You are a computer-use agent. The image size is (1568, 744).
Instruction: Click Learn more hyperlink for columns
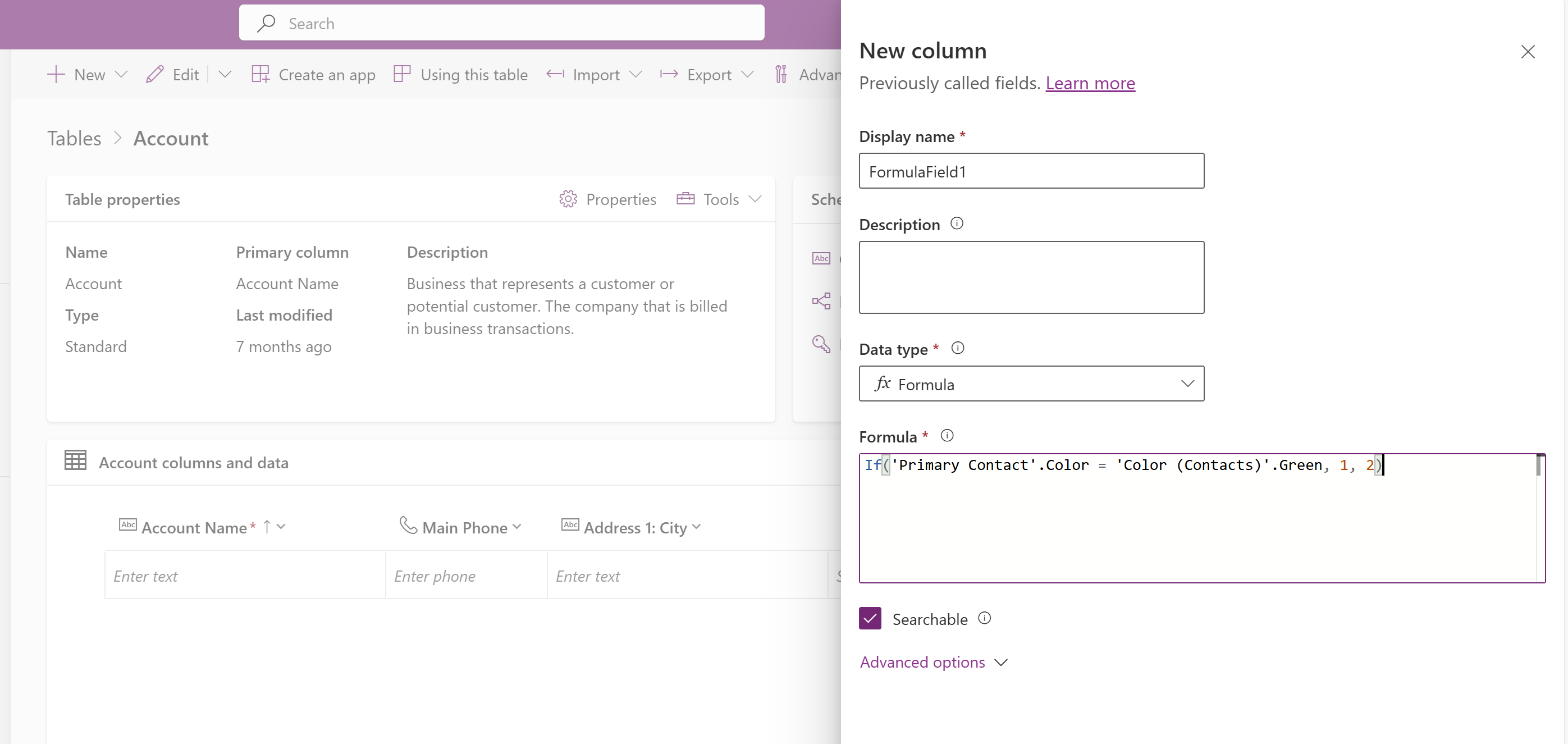pos(1090,82)
